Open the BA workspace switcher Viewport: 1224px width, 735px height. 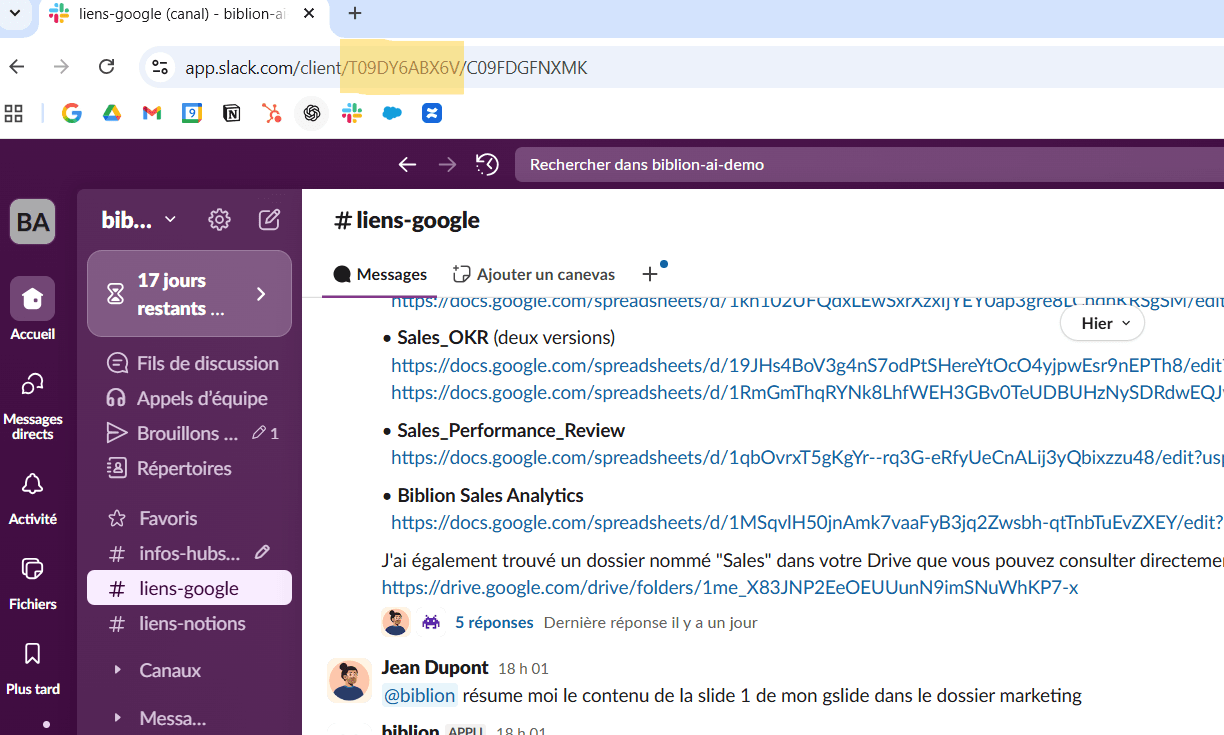tap(33, 222)
